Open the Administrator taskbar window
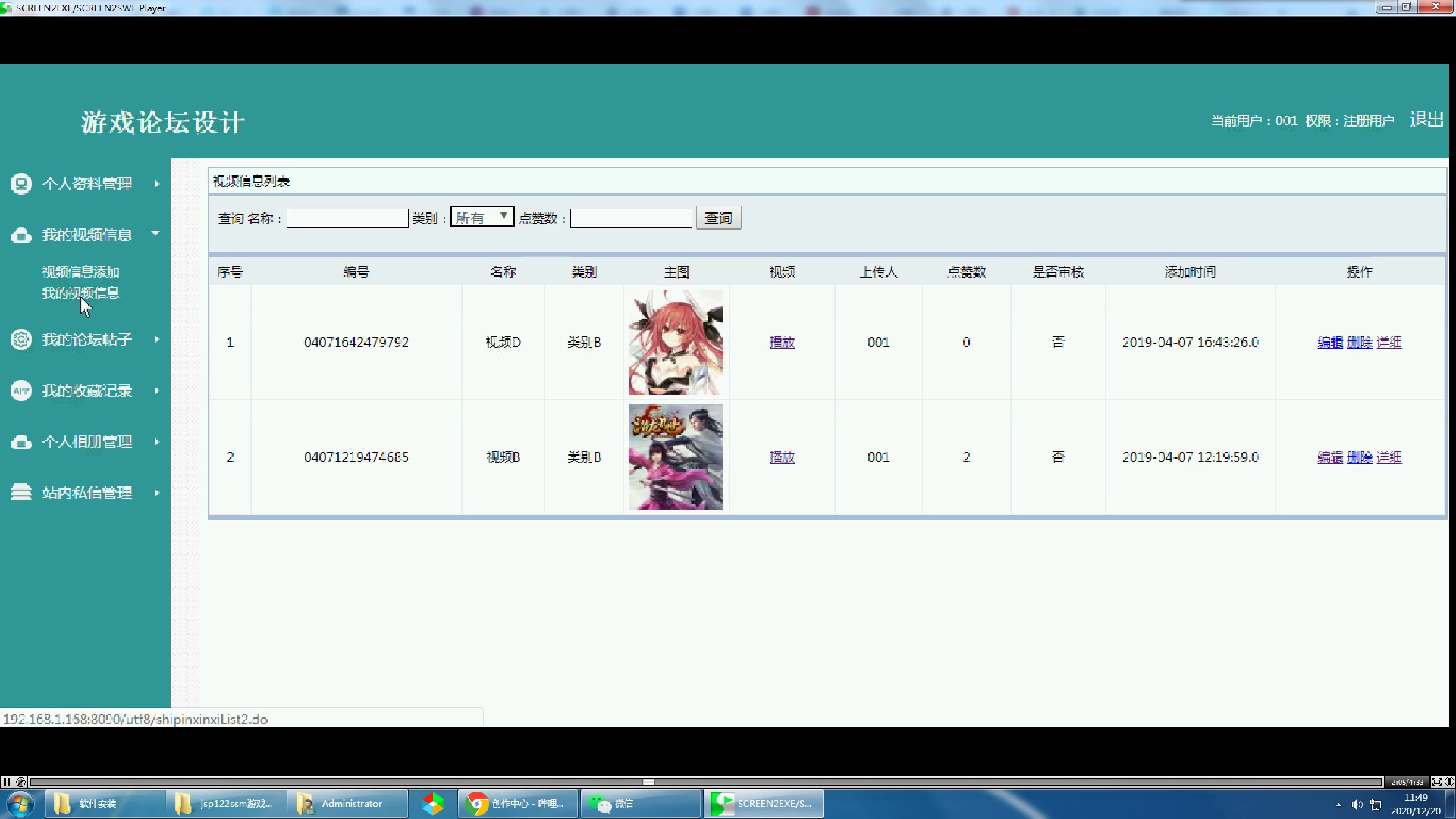1456x819 pixels. coord(348,804)
